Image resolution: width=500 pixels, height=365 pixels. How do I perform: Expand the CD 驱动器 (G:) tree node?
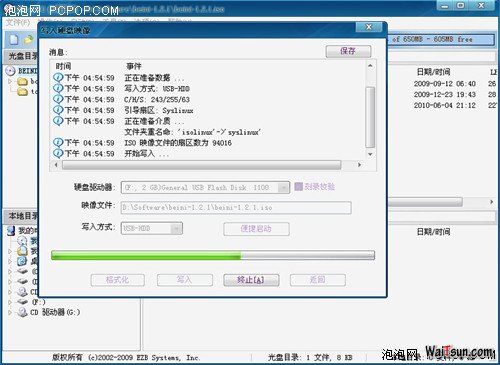10,313
